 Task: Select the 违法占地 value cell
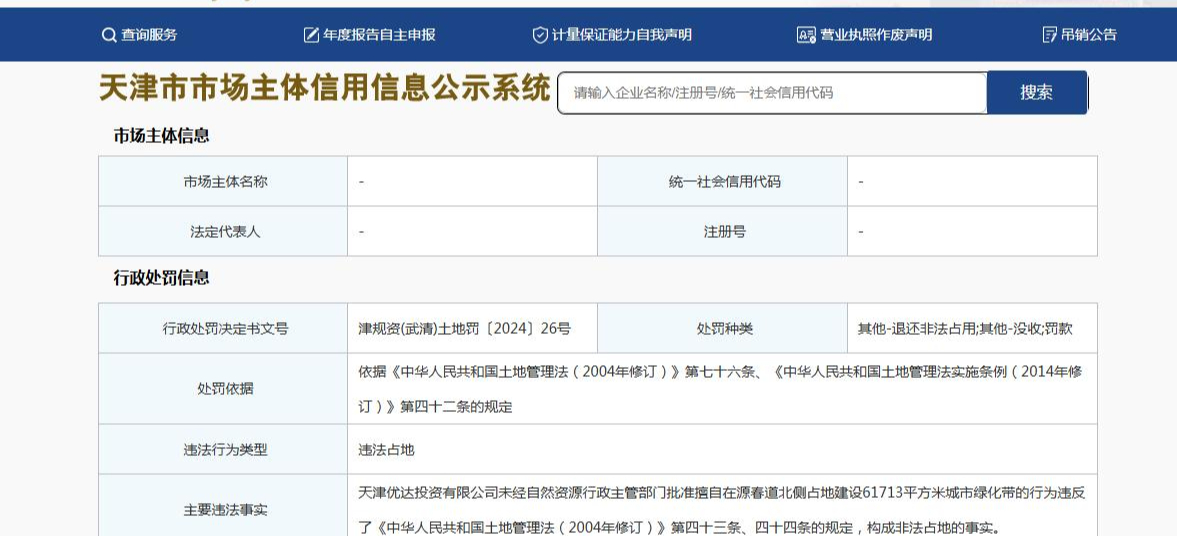tap(722, 450)
